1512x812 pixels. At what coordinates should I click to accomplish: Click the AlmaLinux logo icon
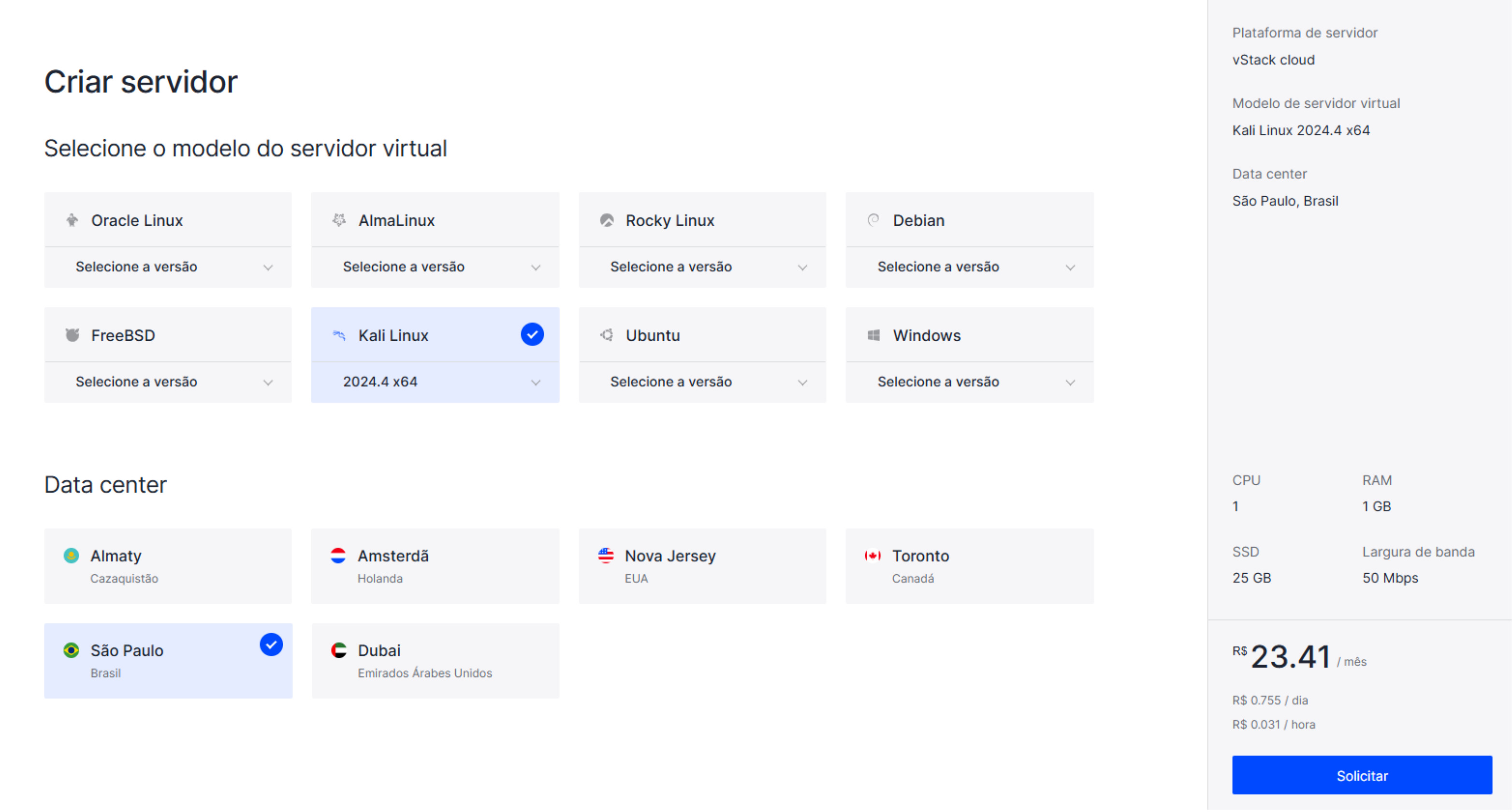pos(339,220)
